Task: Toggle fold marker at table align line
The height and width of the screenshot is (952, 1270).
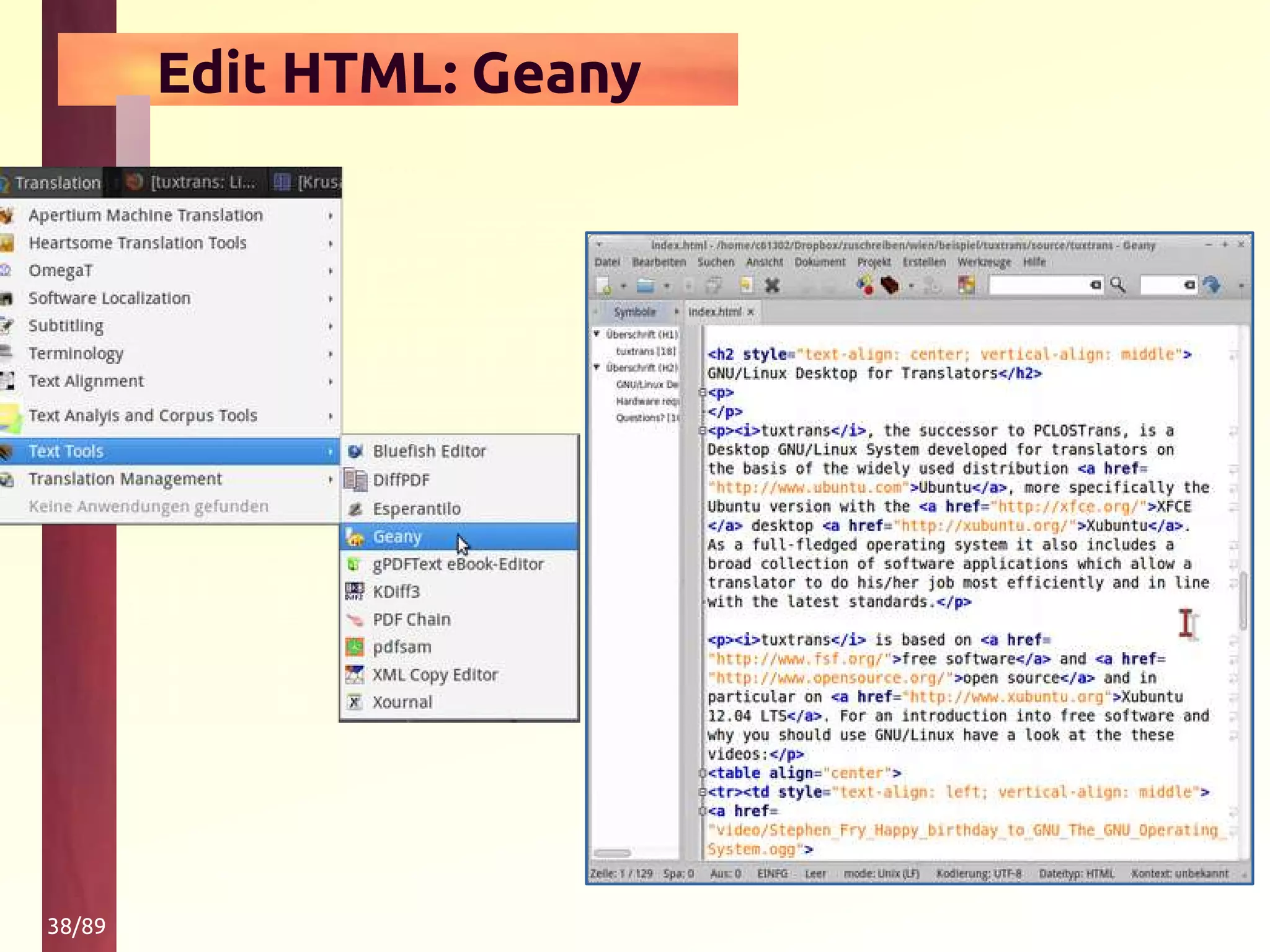Action: (702, 773)
